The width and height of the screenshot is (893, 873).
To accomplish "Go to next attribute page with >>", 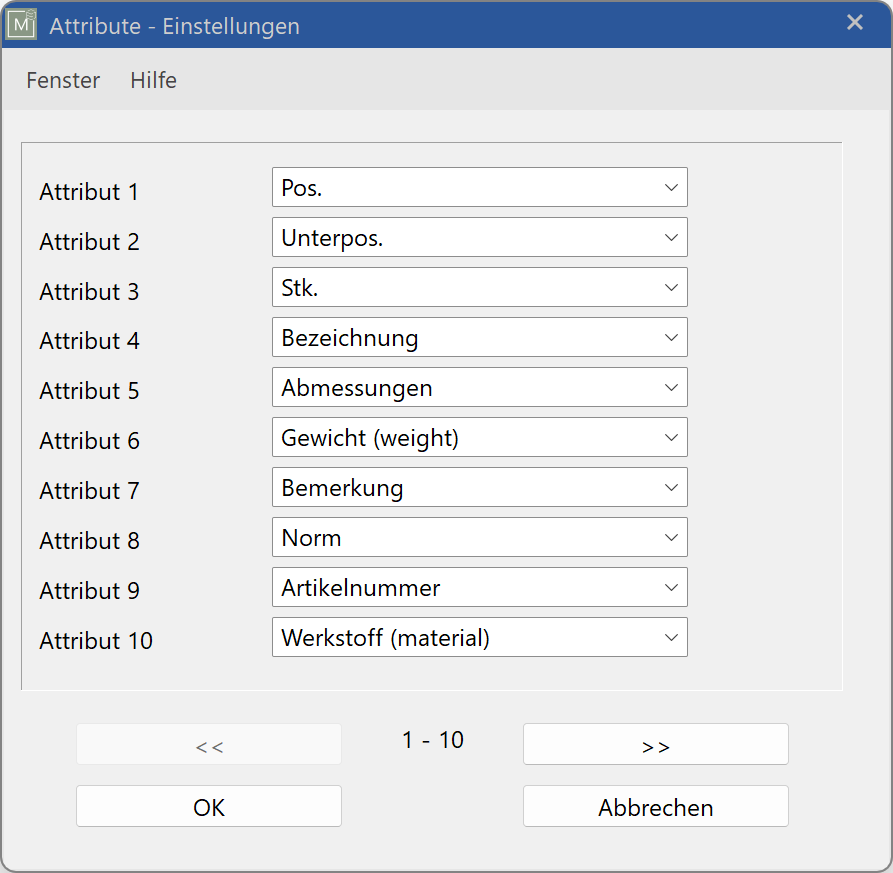I will tap(655, 743).
